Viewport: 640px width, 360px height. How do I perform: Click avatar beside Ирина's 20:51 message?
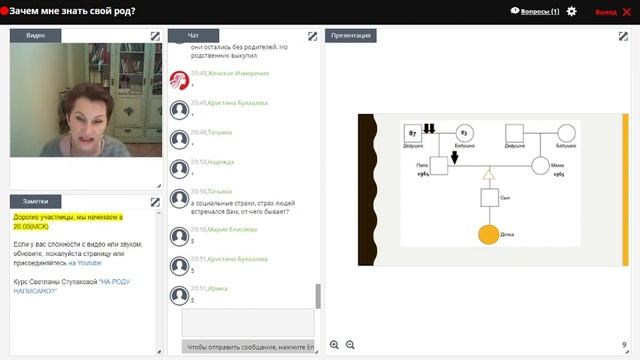click(x=179, y=295)
